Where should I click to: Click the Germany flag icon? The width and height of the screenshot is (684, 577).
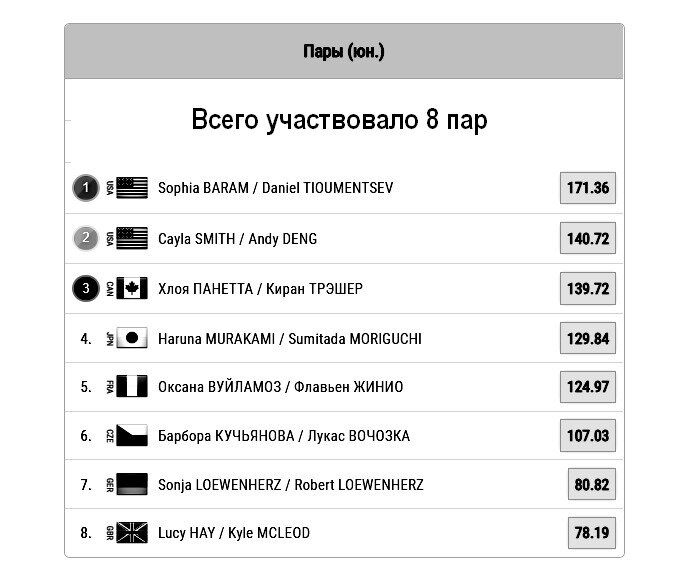point(132,484)
